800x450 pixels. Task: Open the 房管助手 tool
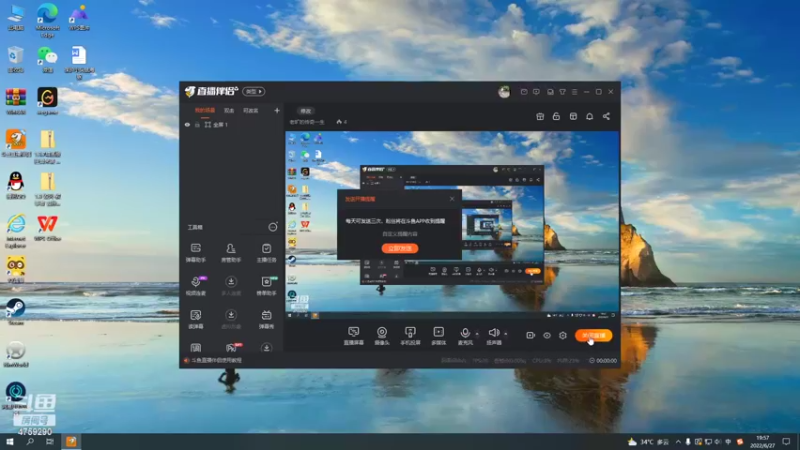tap(231, 252)
